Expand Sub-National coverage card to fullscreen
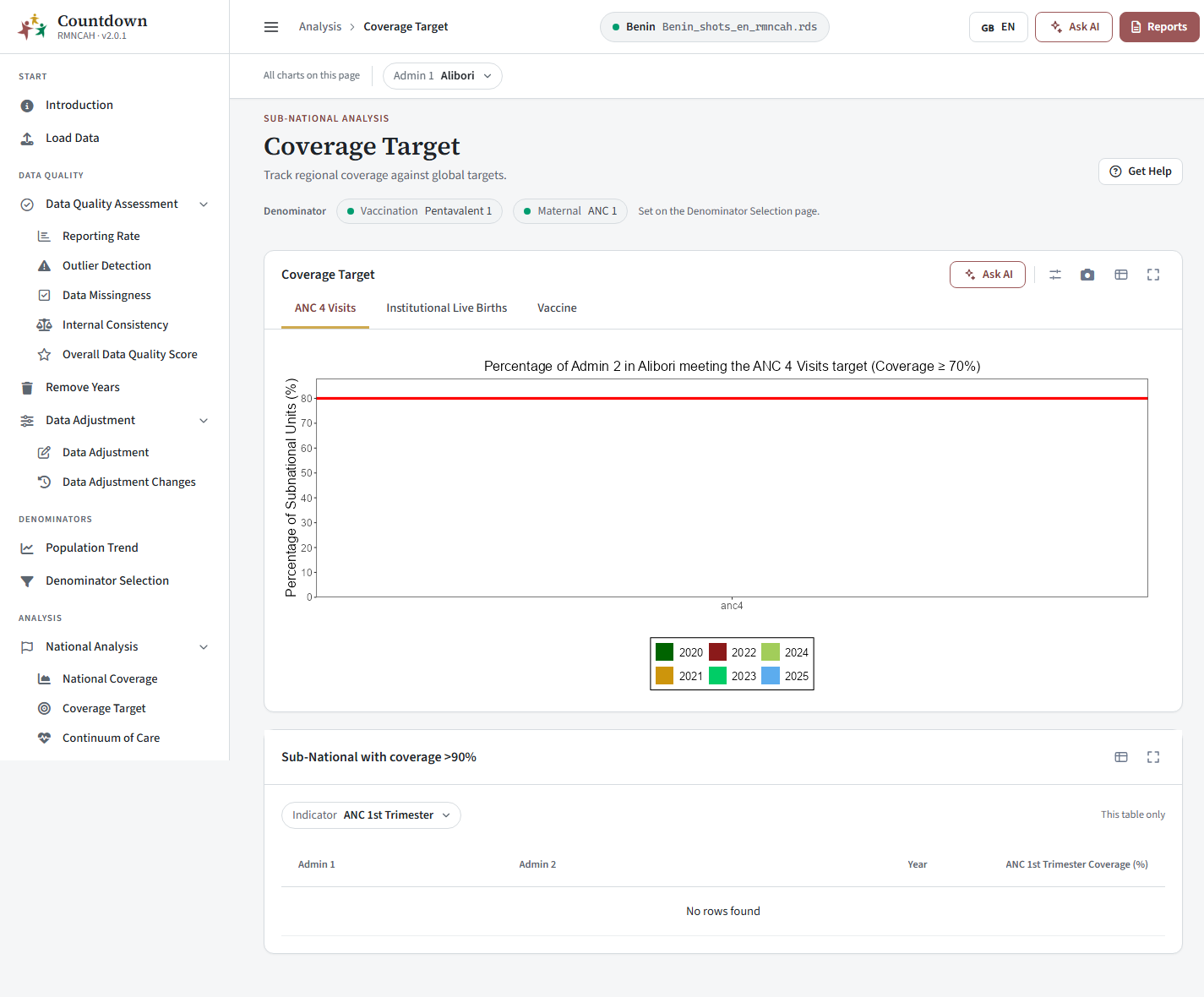This screenshot has height=997, width=1204. click(x=1153, y=757)
